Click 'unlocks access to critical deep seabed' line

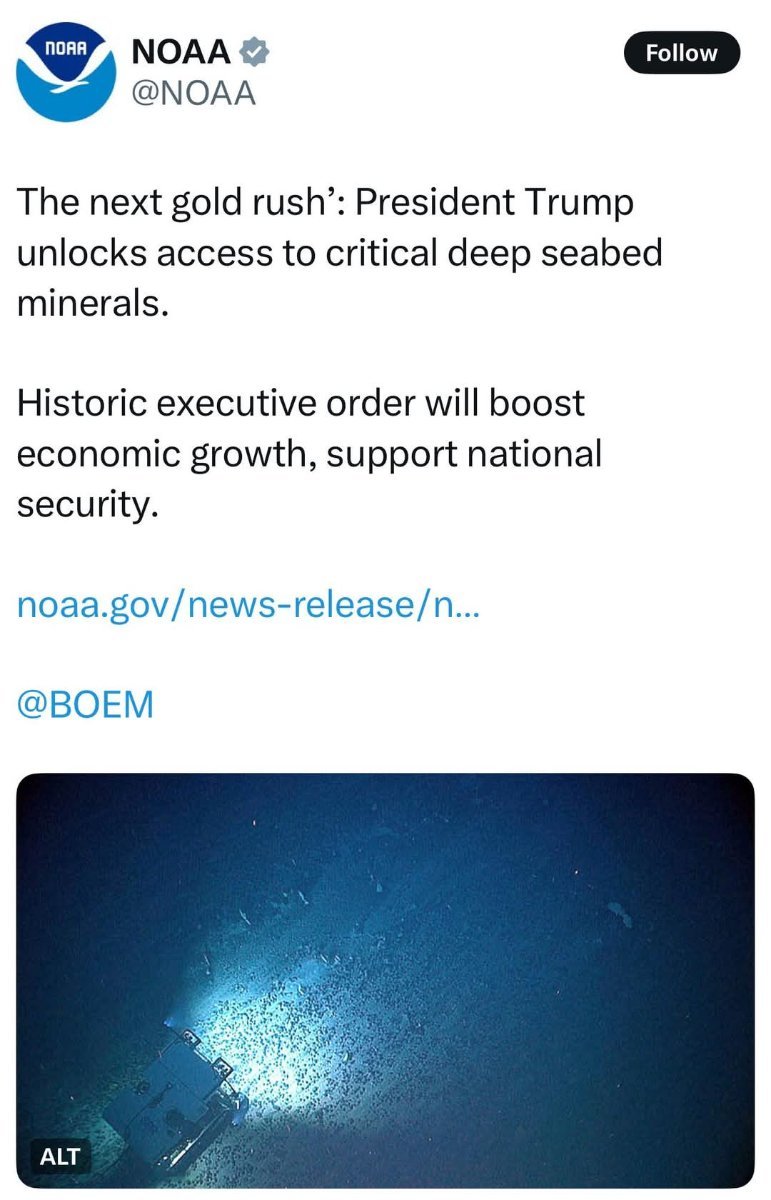coord(340,254)
